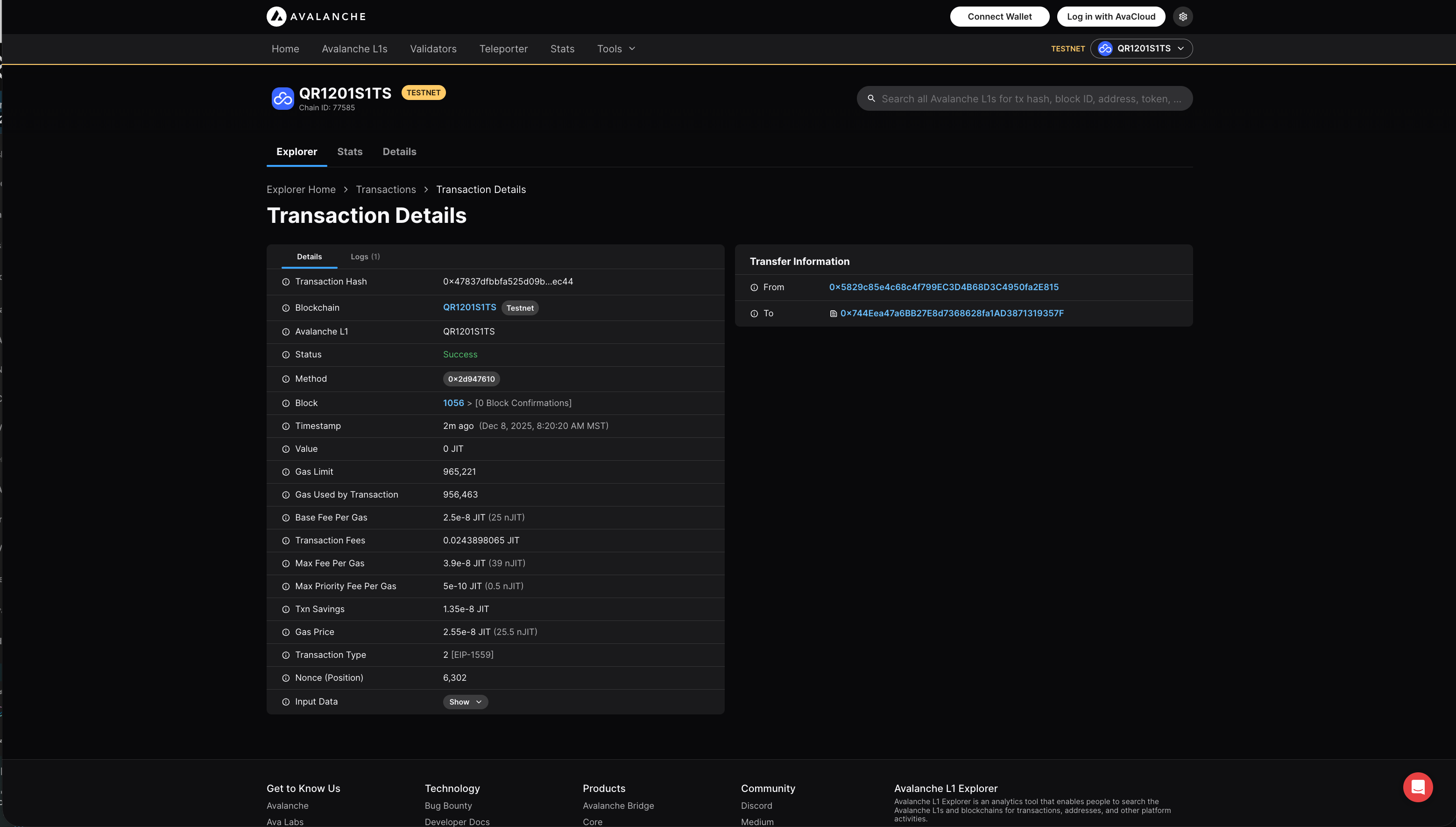The width and height of the screenshot is (1456, 827).
Task: Open the settings gear icon
Action: coord(1182,16)
